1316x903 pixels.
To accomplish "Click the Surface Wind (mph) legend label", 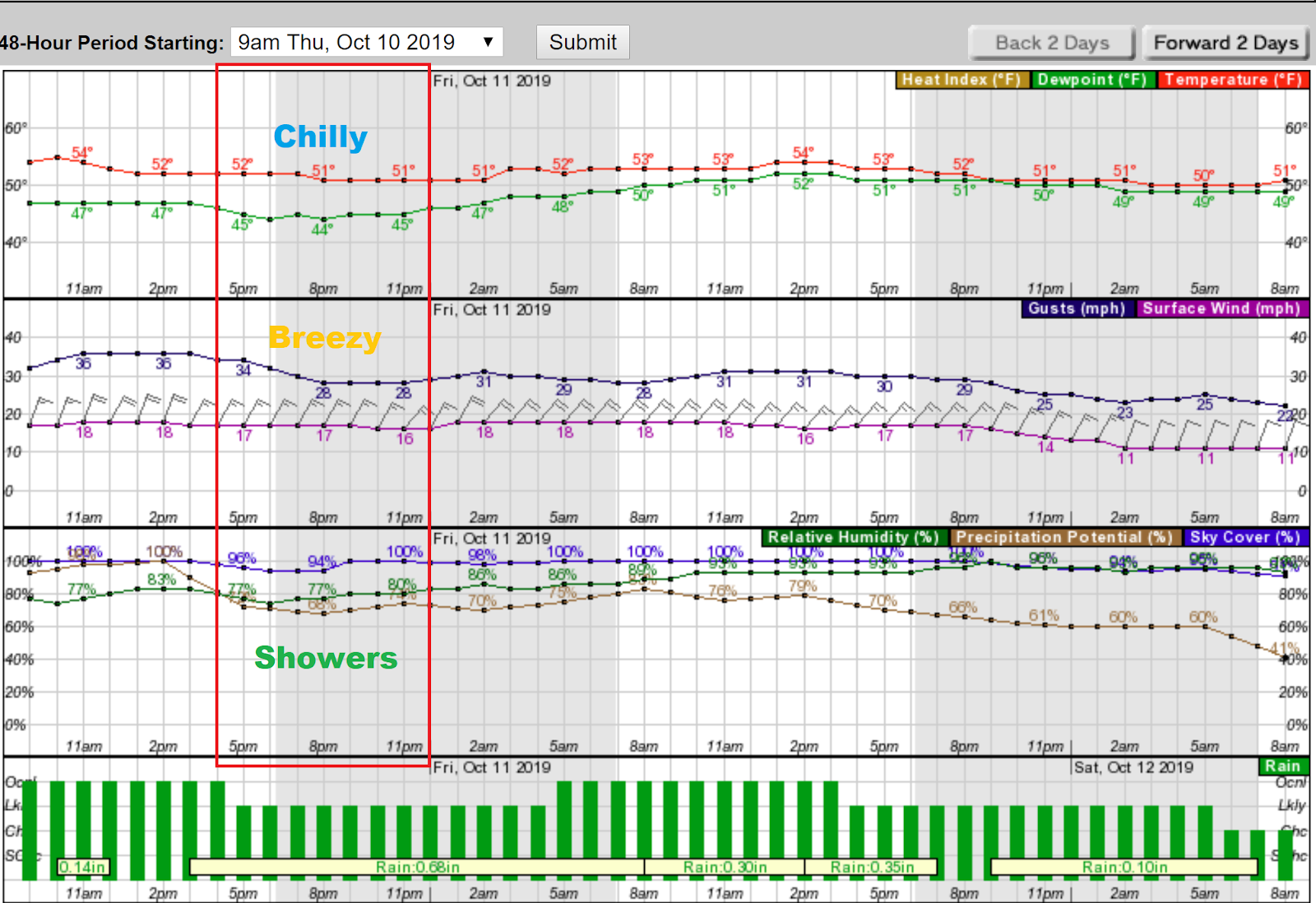I will (1221, 308).
